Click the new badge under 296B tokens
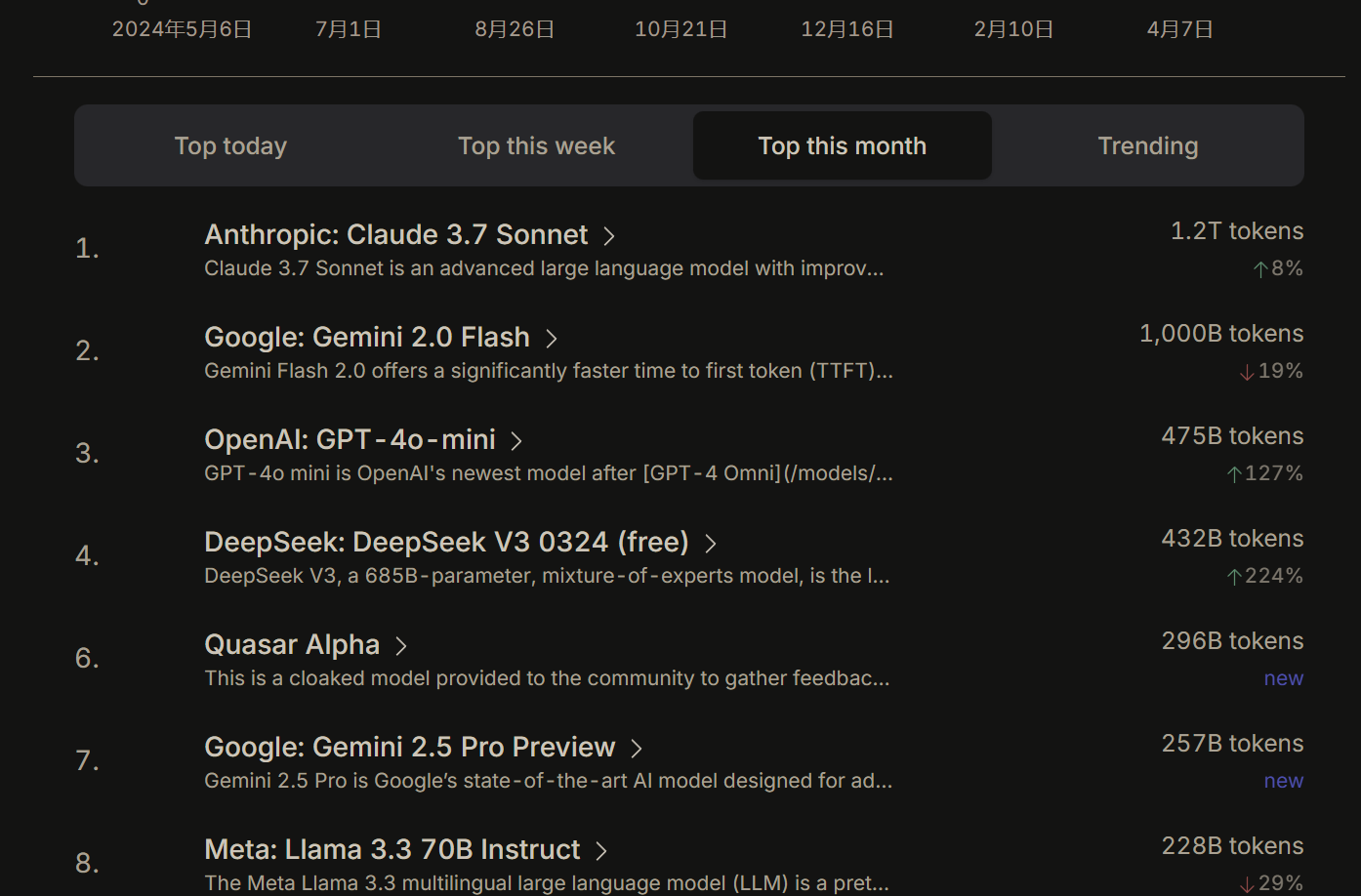 pyautogui.click(x=1284, y=678)
